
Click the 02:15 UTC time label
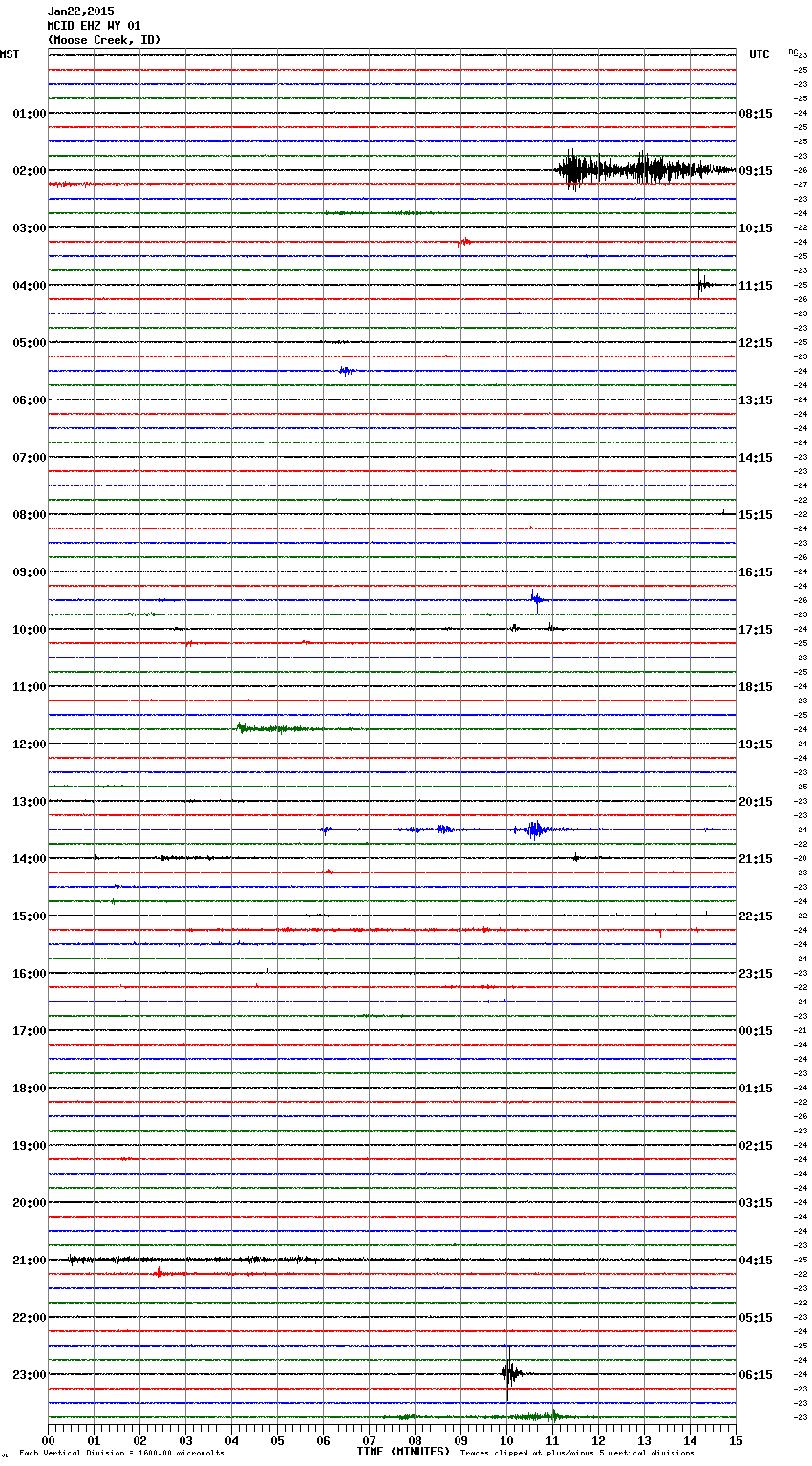click(756, 1146)
